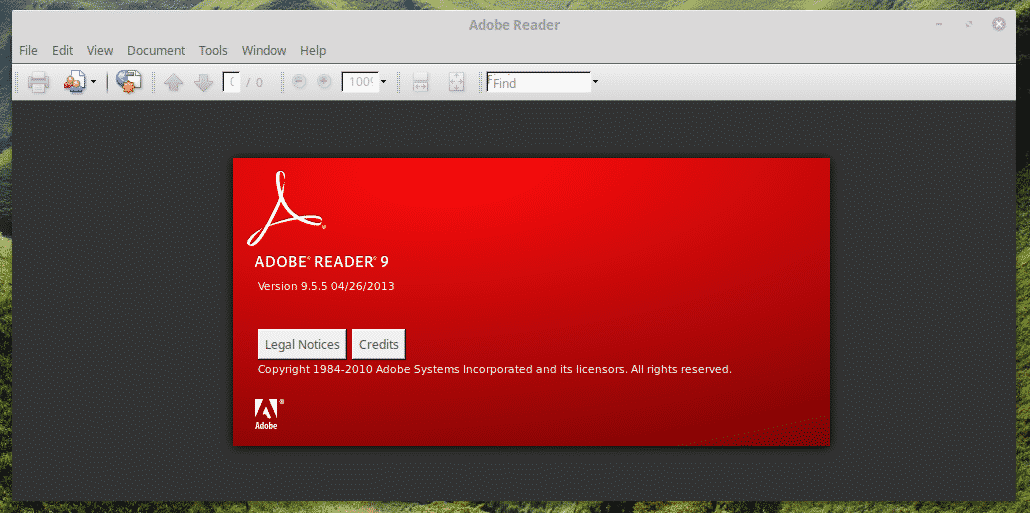This screenshot has width=1030, height=513.
Task: Click the fit width scrolling icon
Action: point(420,82)
